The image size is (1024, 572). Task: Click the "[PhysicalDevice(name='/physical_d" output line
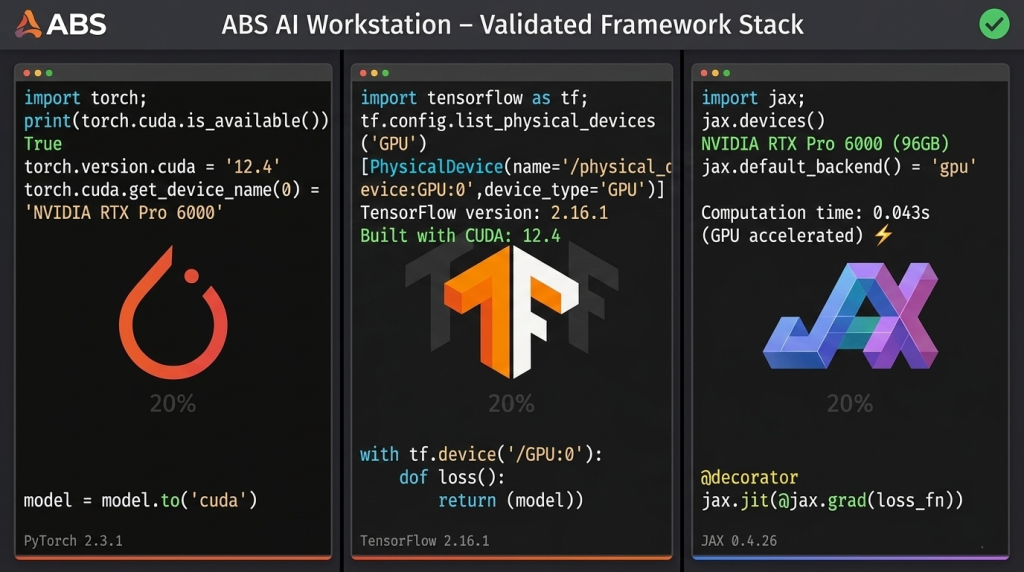pyautogui.click(x=516, y=167)
